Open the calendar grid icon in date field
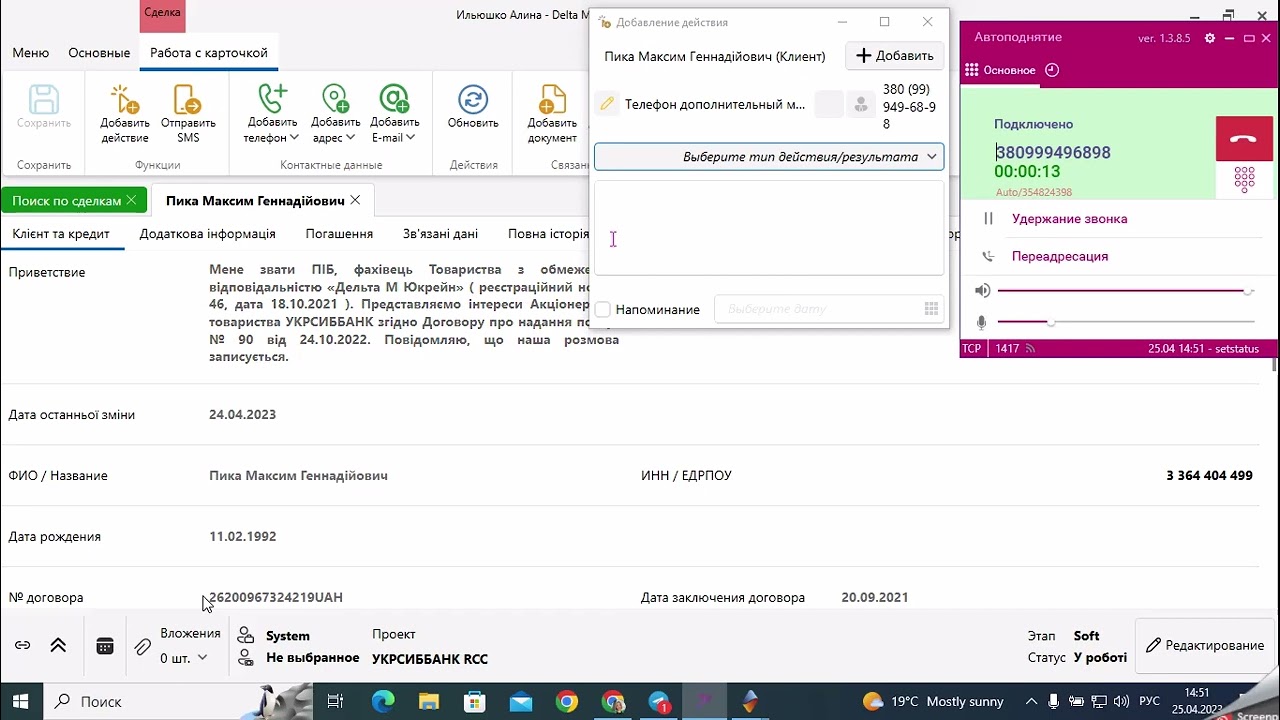This screenshot has width=1280, height=720. coord(931,309)
